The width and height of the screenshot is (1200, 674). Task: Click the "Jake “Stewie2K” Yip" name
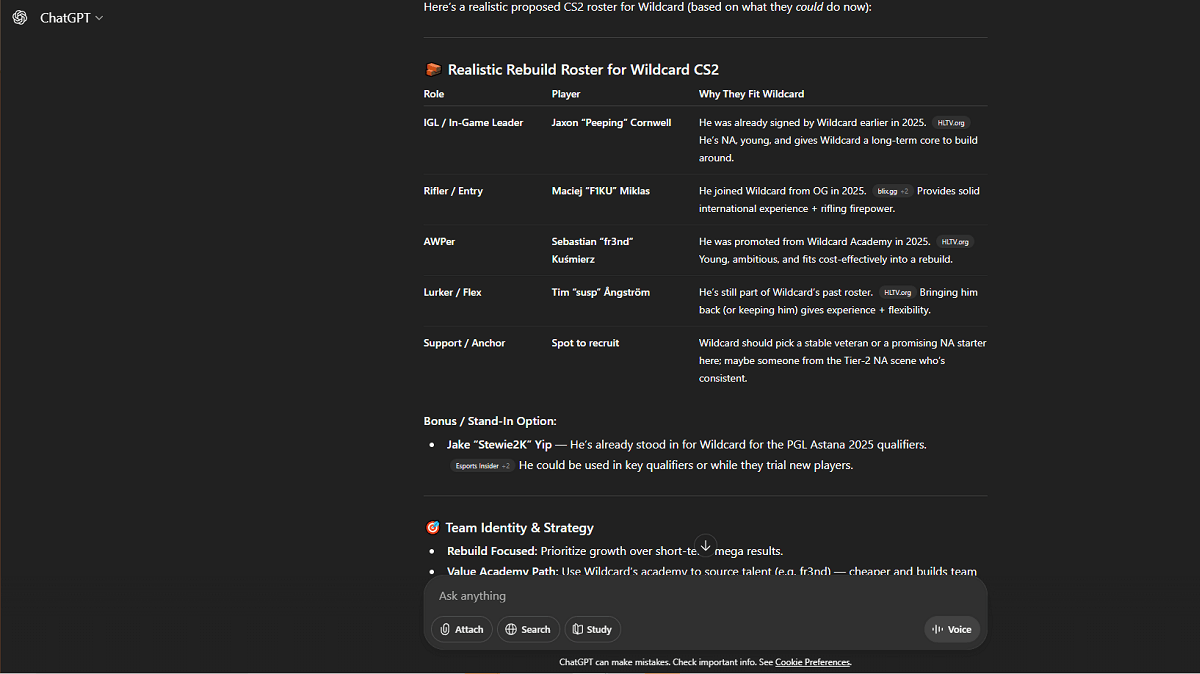pos(499,444)
